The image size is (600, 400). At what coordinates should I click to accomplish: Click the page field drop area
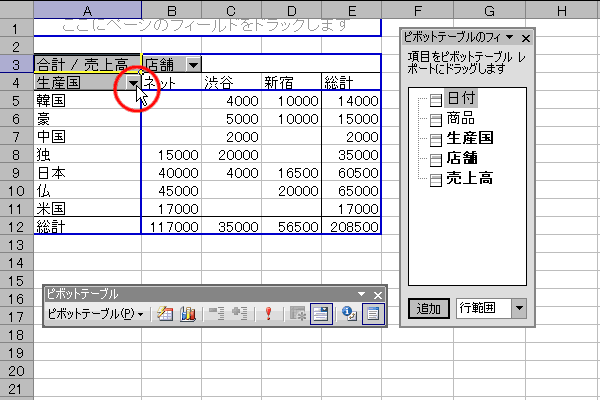(207, 27)
